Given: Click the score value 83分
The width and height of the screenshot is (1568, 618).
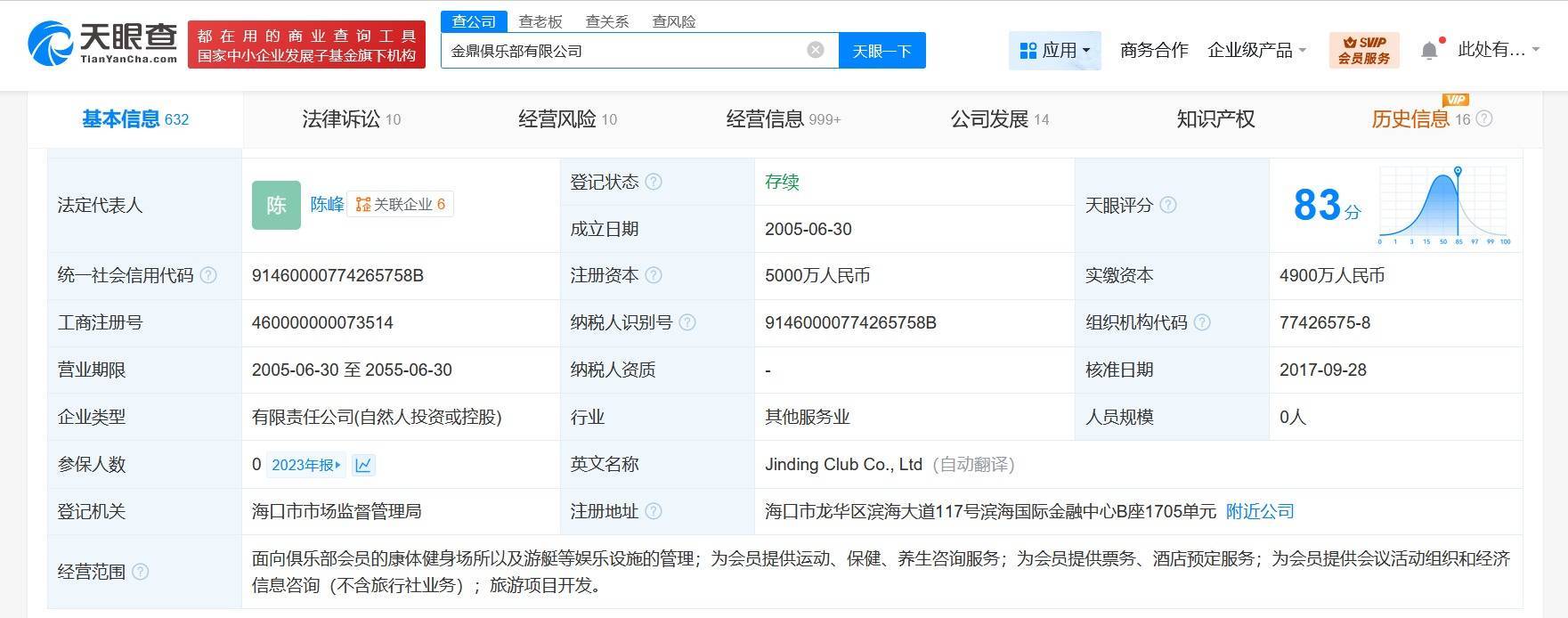Looking at the screenshot, I should point(1327,205).
